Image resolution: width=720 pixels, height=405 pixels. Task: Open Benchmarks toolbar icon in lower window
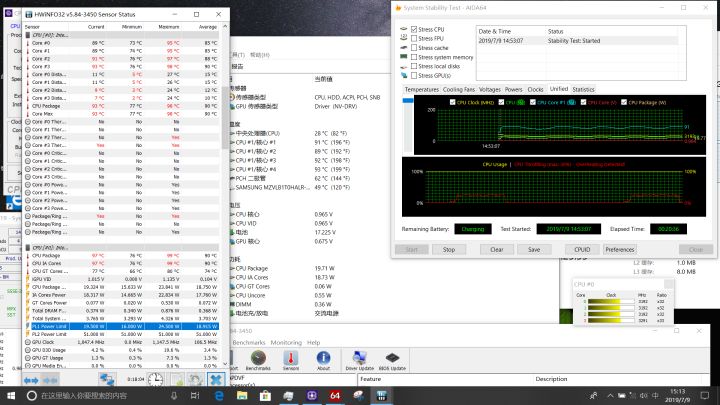[x=258, y=360]
